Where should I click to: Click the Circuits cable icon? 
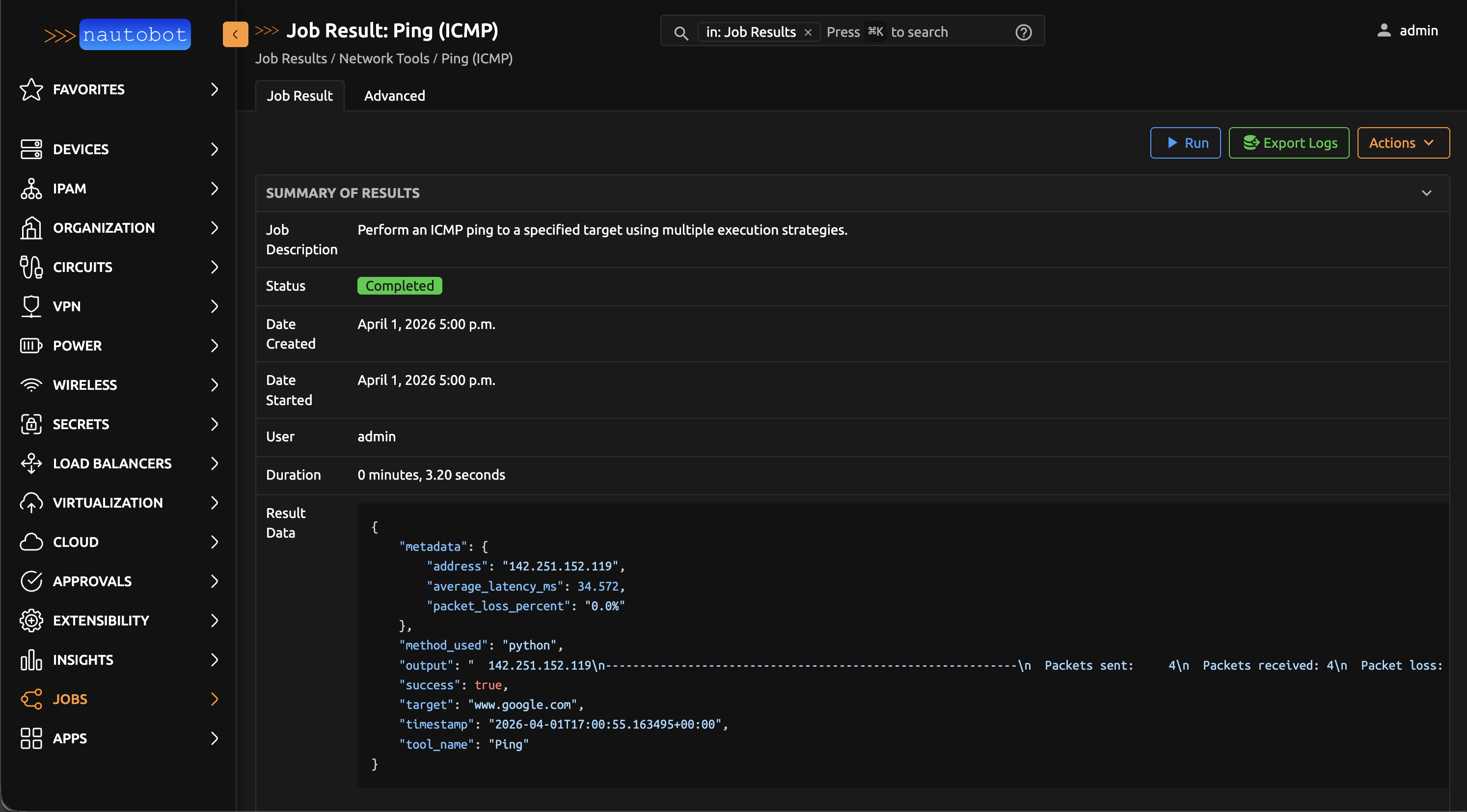[x=31, y=267]
